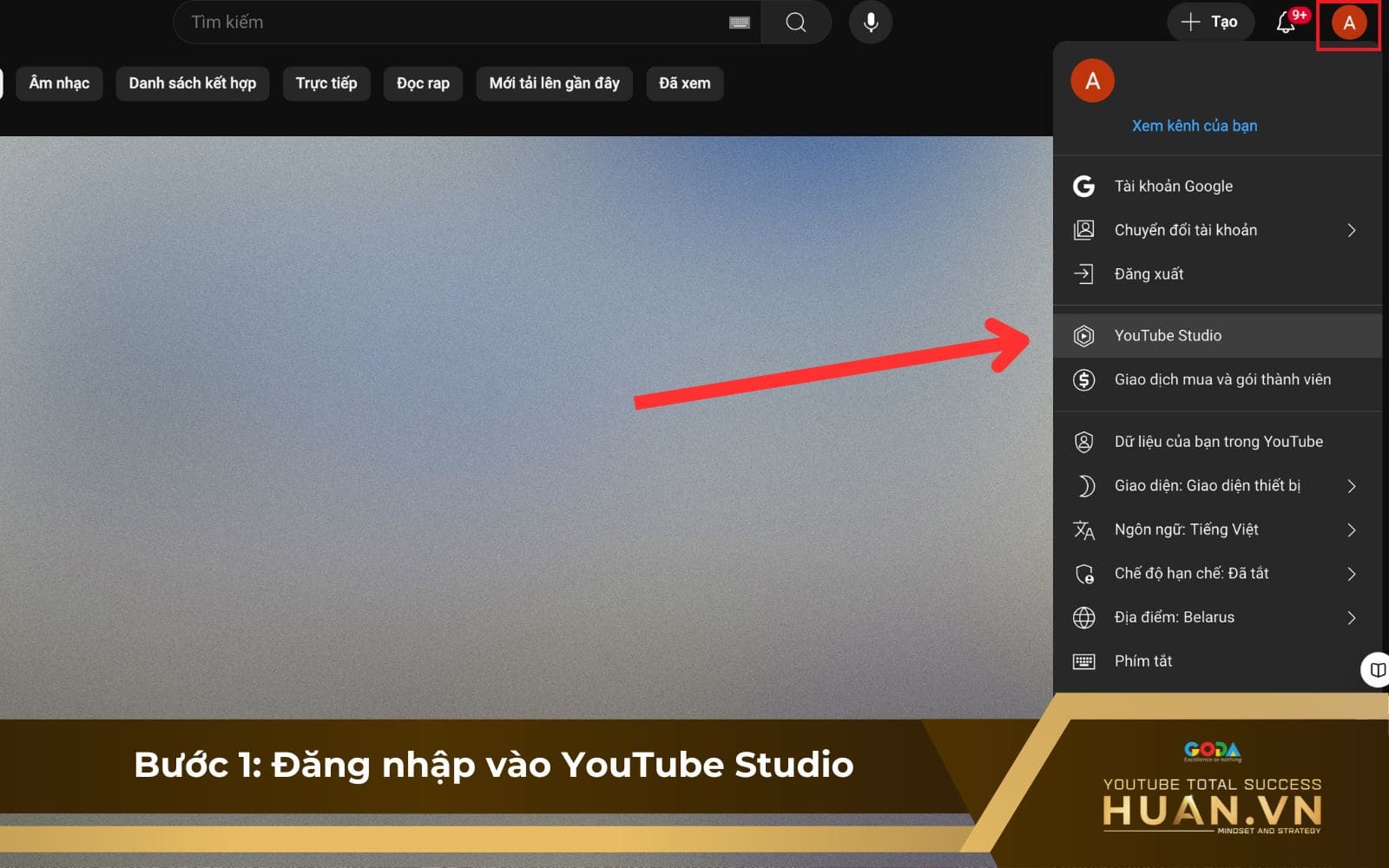Image resolution: width=1389 pixels, height=868 pixels.
Task: Select the Âm nhạc filter chip
Action: point(59,83)
